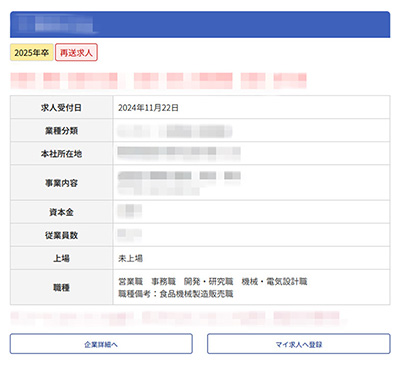The width and height of the screenshot is (400, 365).
Task: Click the 本社所在地 row label
Action: tap(61, 154)
